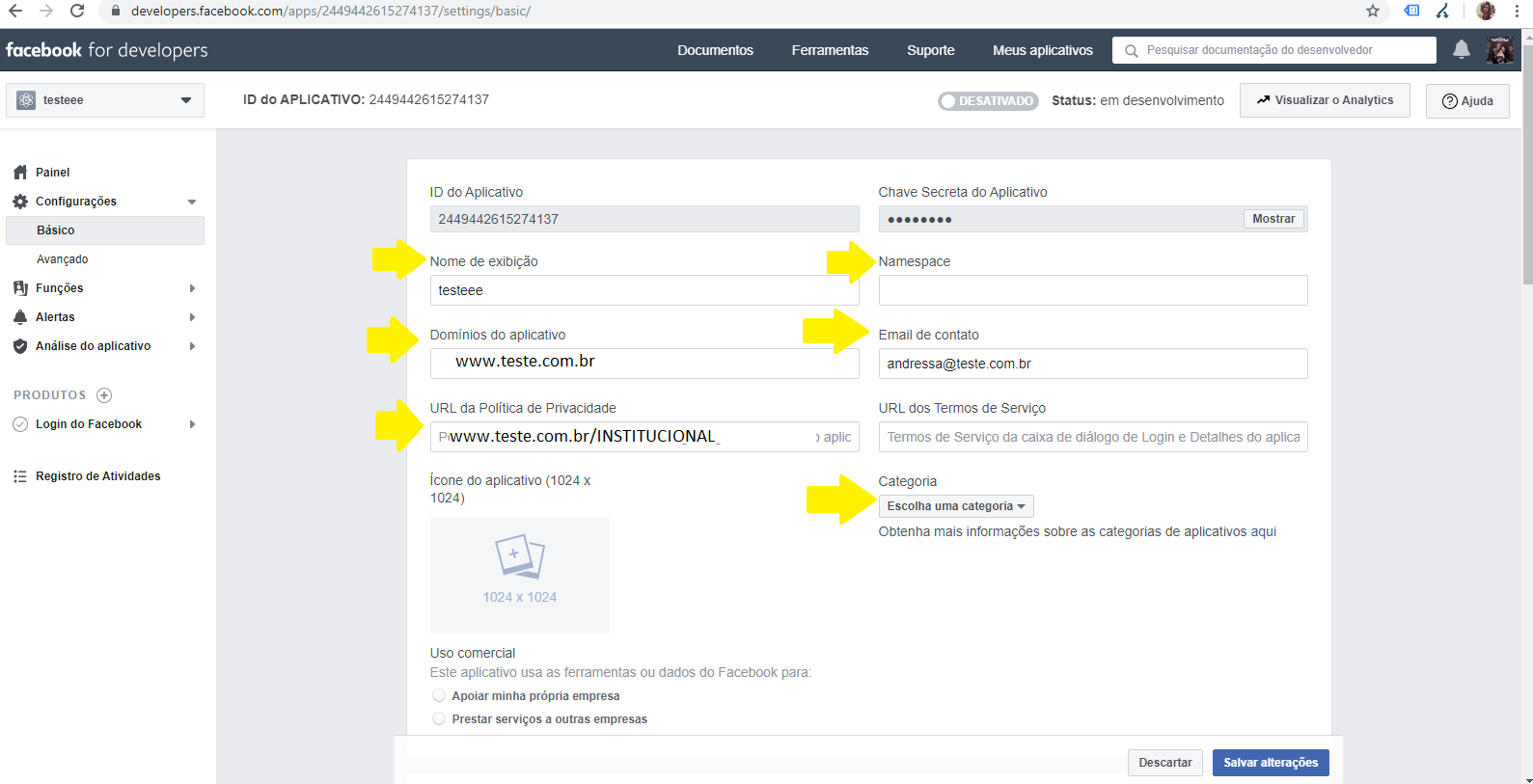Go to Avançado settings
This screenshot has width=1533, height=784.
click(63, 258)
